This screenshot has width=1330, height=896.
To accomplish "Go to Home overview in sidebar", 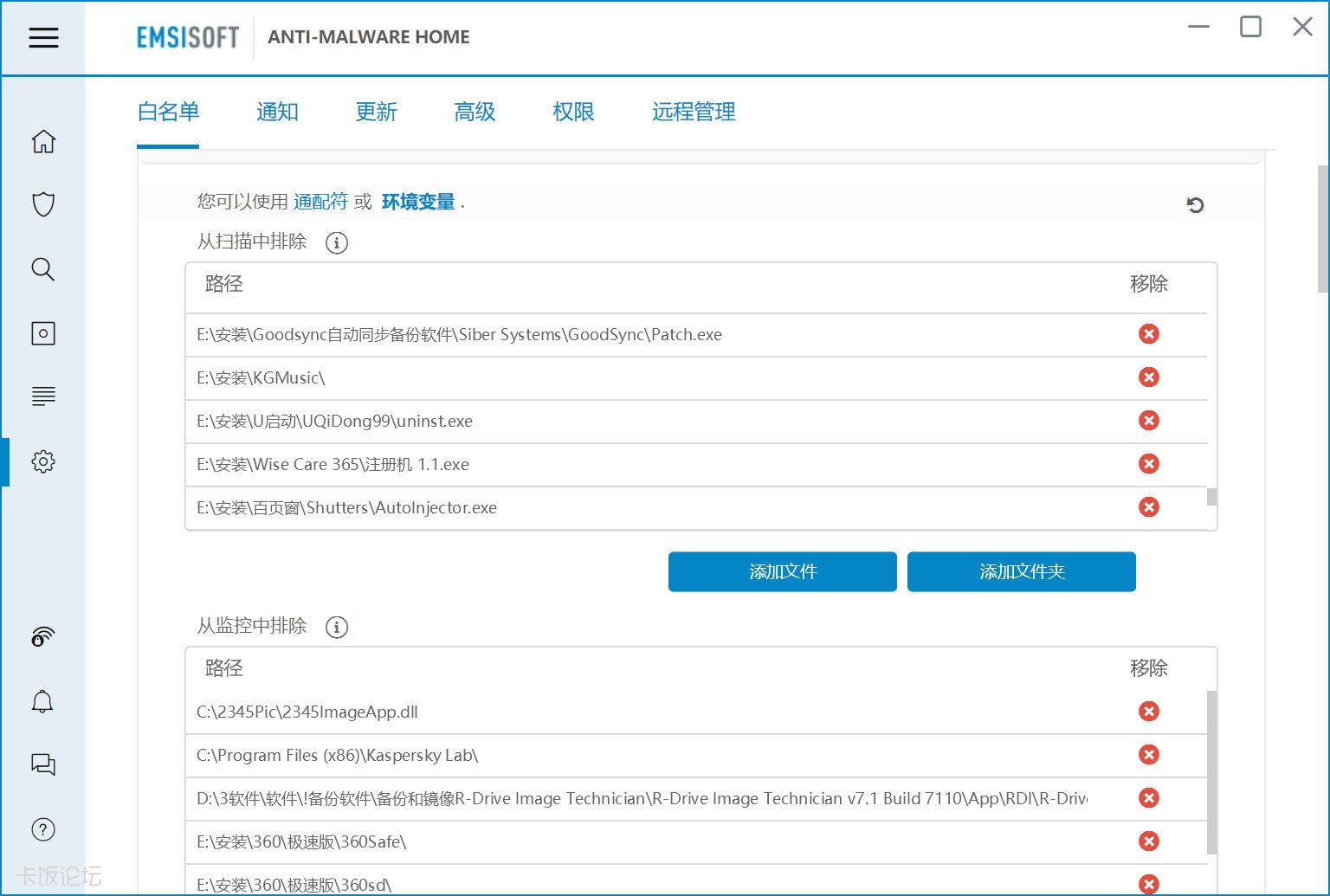I will (43, 141).
